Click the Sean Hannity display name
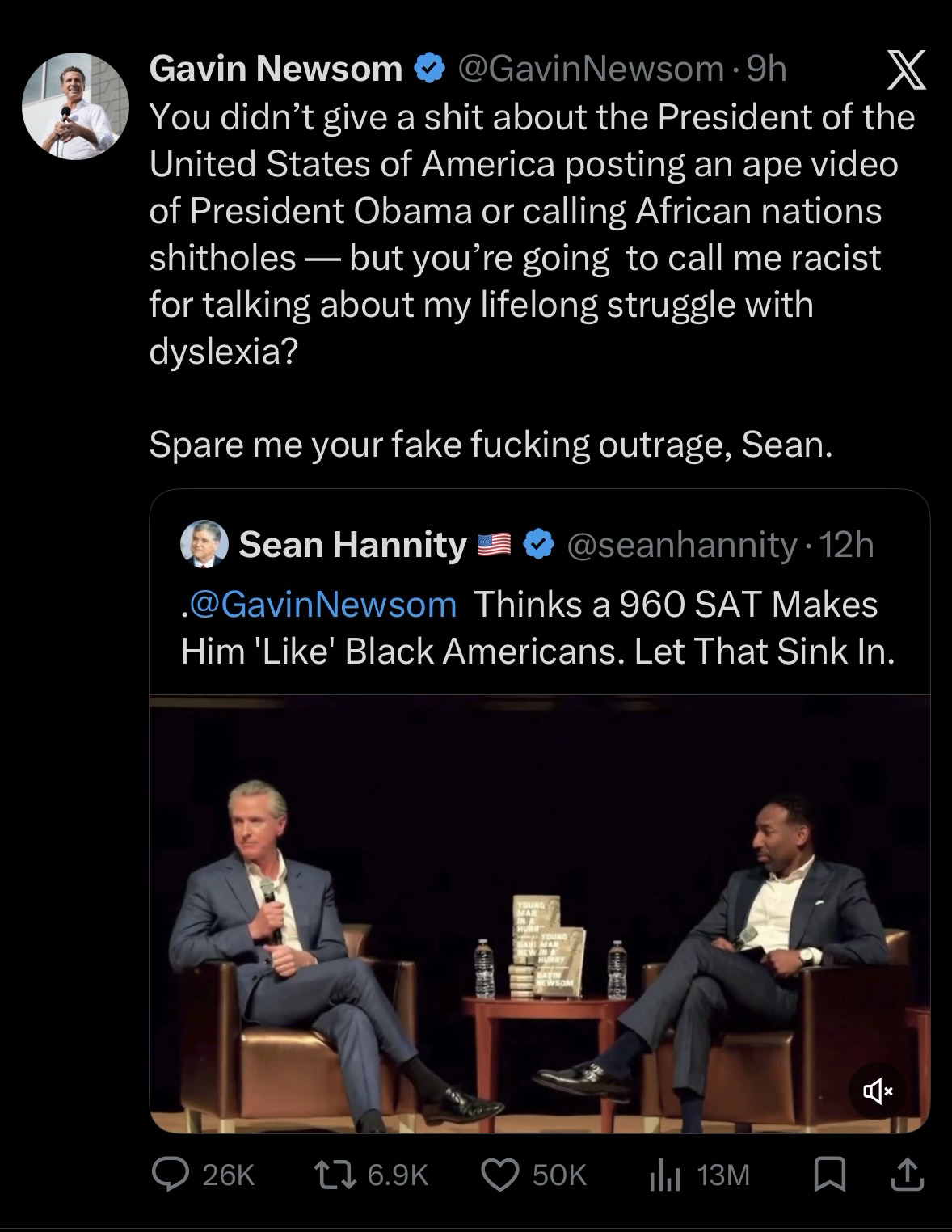Screen dimensions: 952x1232 (352, 545)
